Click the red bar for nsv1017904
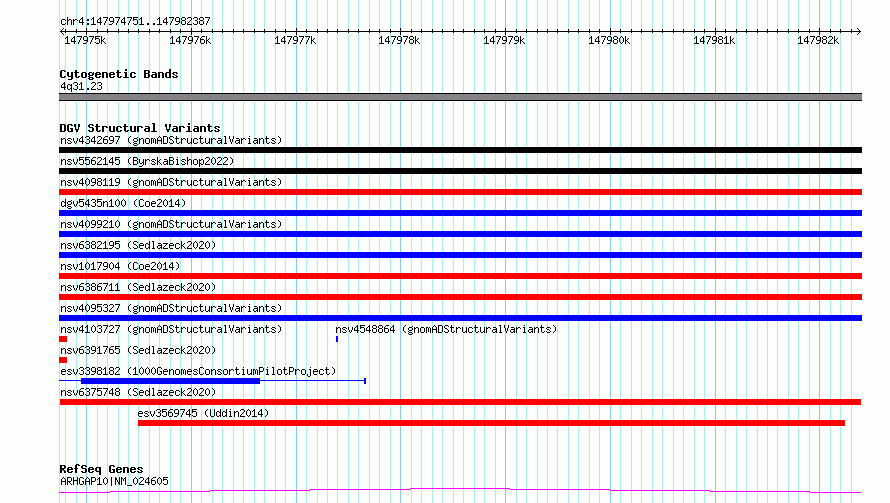The height and width of the screenshot is (503, 890). coord(460,276)
